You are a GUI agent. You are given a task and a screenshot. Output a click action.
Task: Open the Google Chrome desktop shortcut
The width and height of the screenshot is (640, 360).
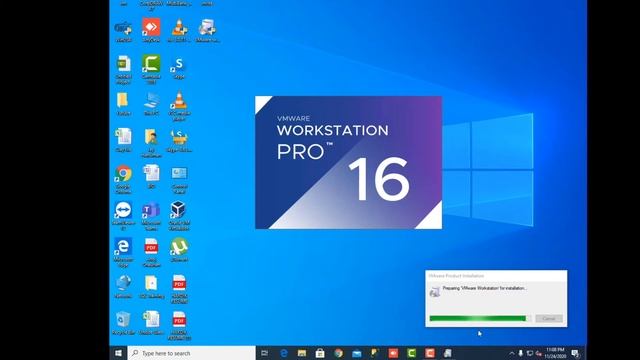[123, 179]
